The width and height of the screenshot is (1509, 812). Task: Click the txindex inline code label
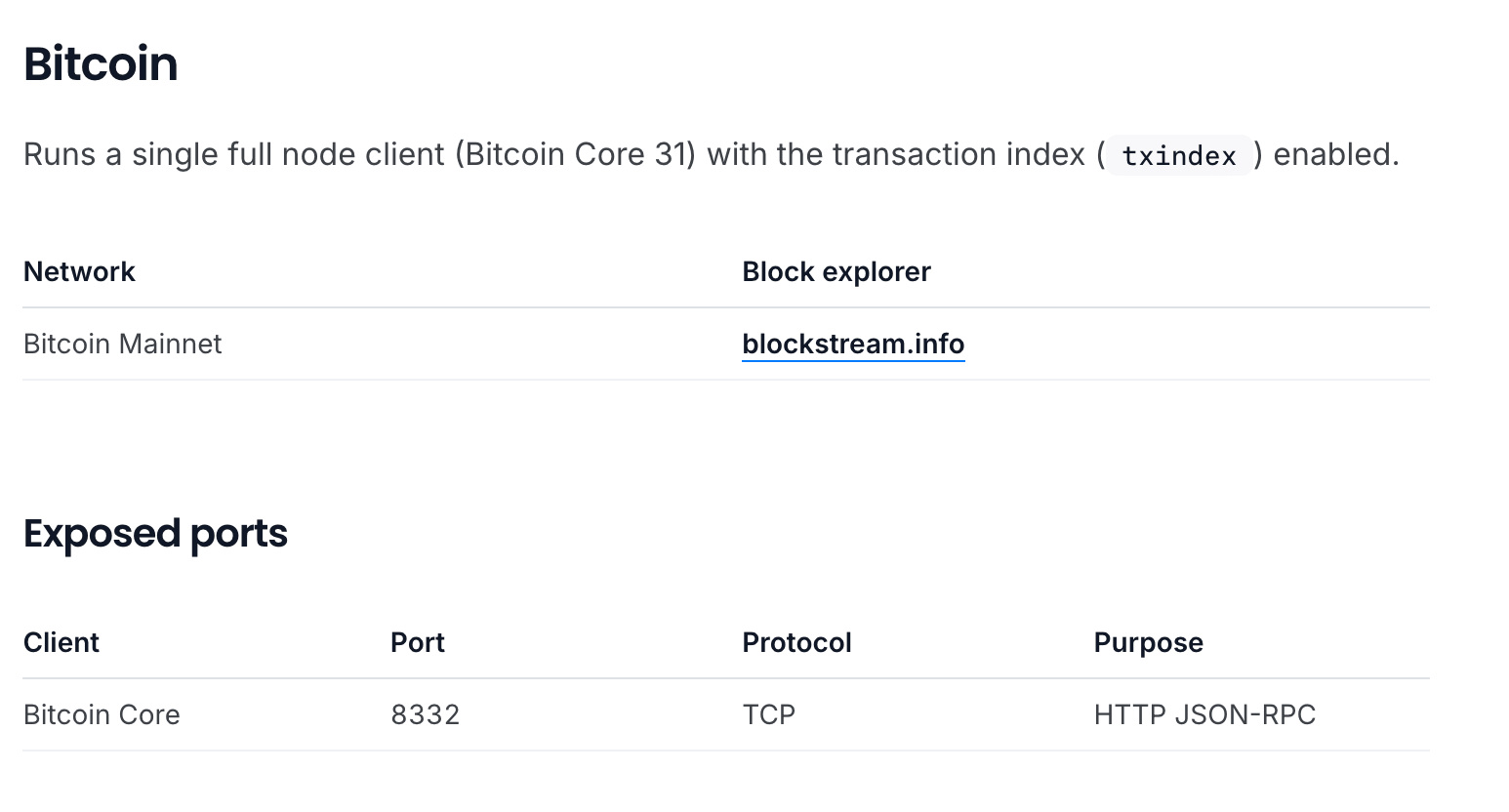(1178, 155)
